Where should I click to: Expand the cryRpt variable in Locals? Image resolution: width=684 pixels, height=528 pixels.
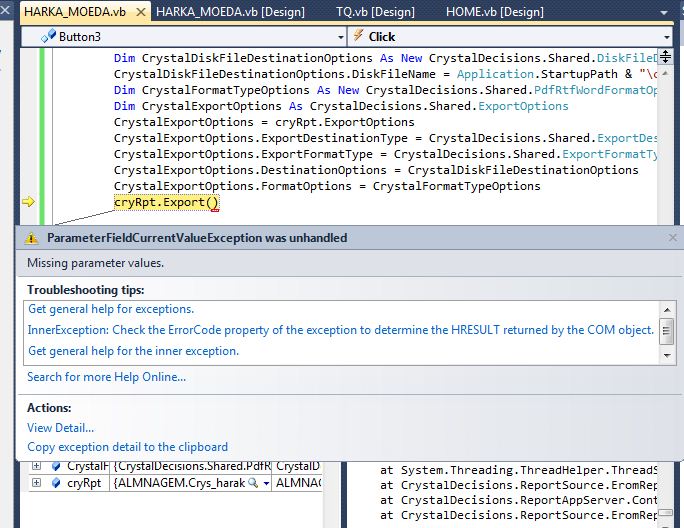pyautogui.click(x=37, y=482)
